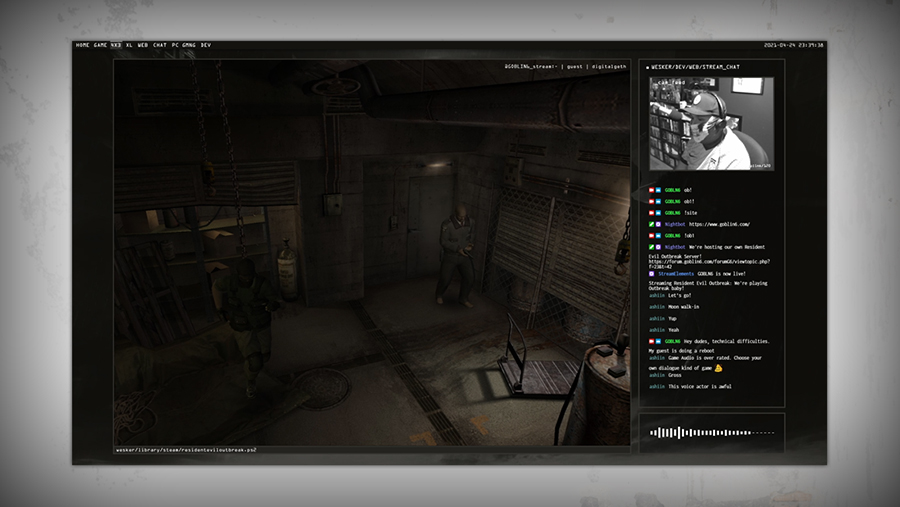Click purple badge beside Nightbot goblin6.com link message
This screenshot has width=900, height=507.
[658, 225]
